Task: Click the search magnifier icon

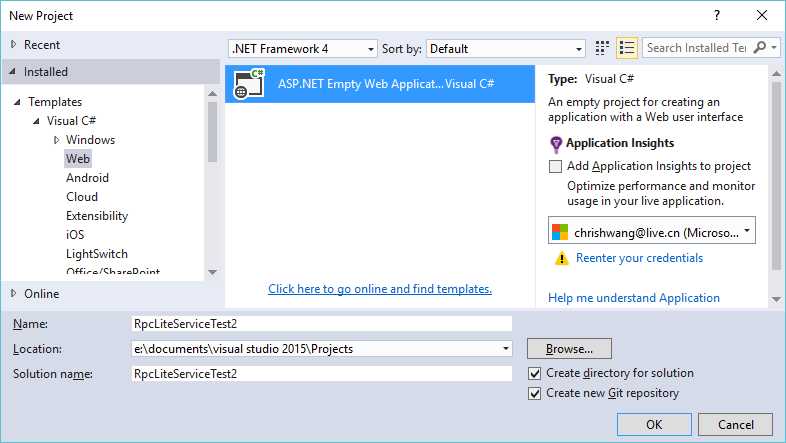Action: pyautogui.click(x=760, y=48)
